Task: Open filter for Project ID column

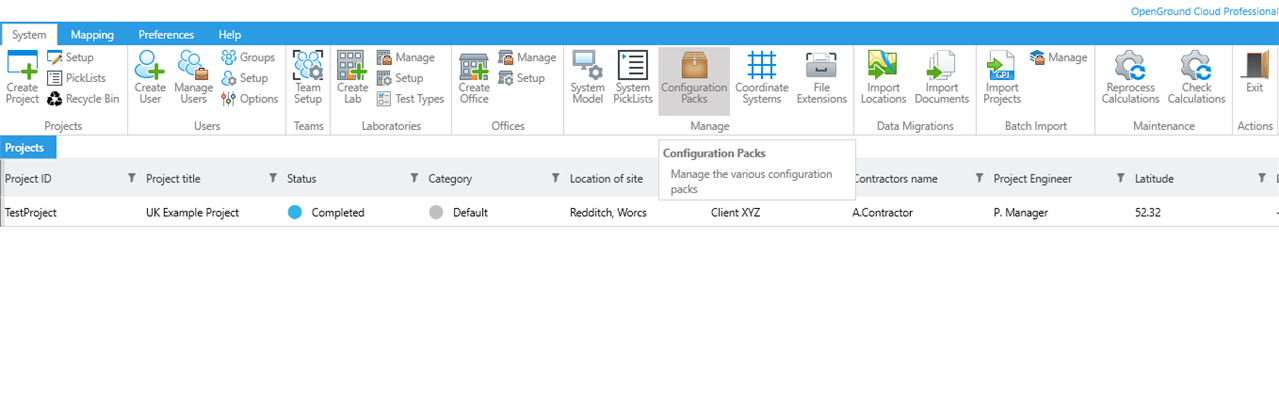Action: (132, 178)
